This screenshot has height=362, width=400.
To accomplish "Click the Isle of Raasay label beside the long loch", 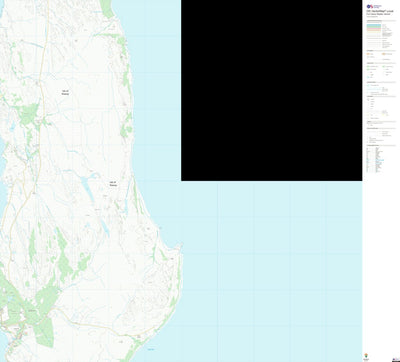I will (x=113, y=183).
